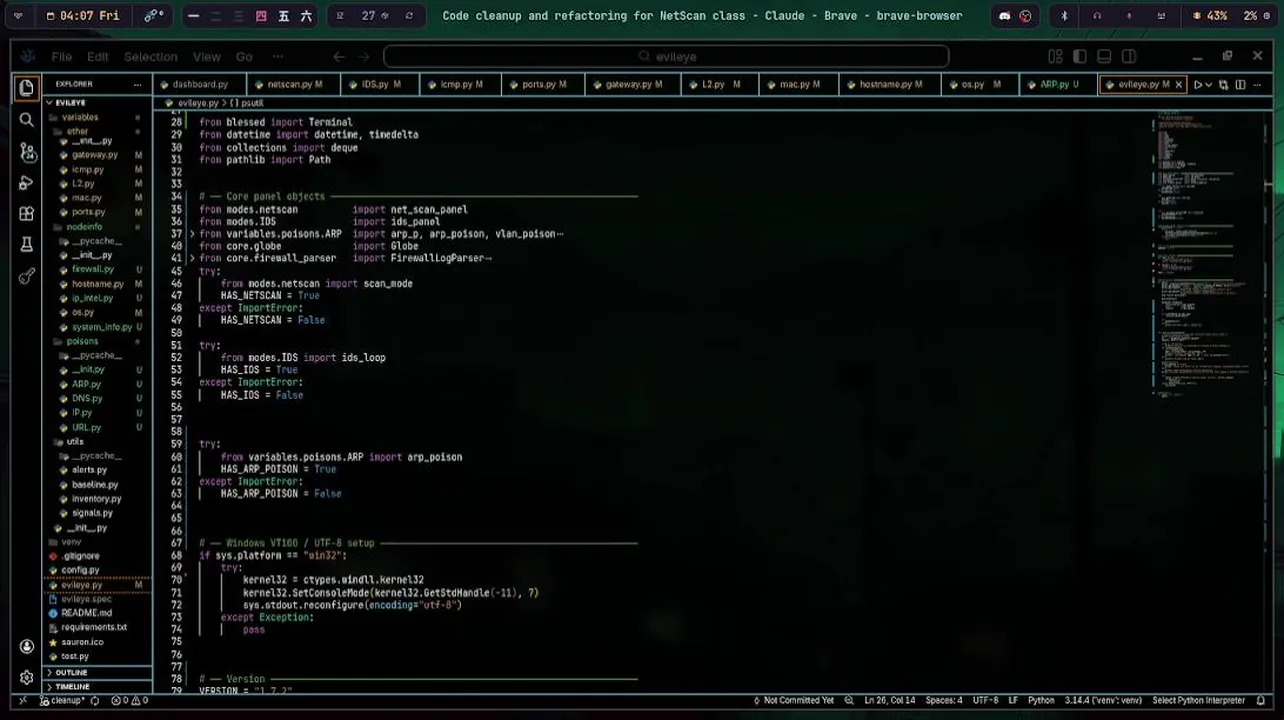Screen dimensions: 1284x720
Task: Open Explorer panel More Actions ellipsis
Action: (137, 84)
